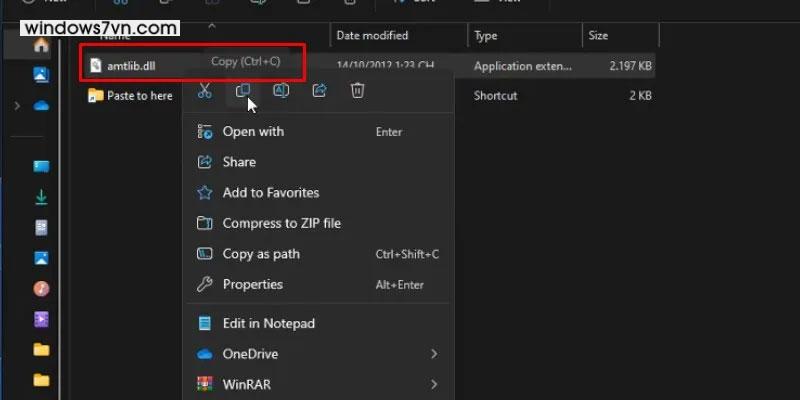The height and width of the screenshot is (400, 800).
Task: Click the Copy icon in context menu
Action: coord(242,91)
